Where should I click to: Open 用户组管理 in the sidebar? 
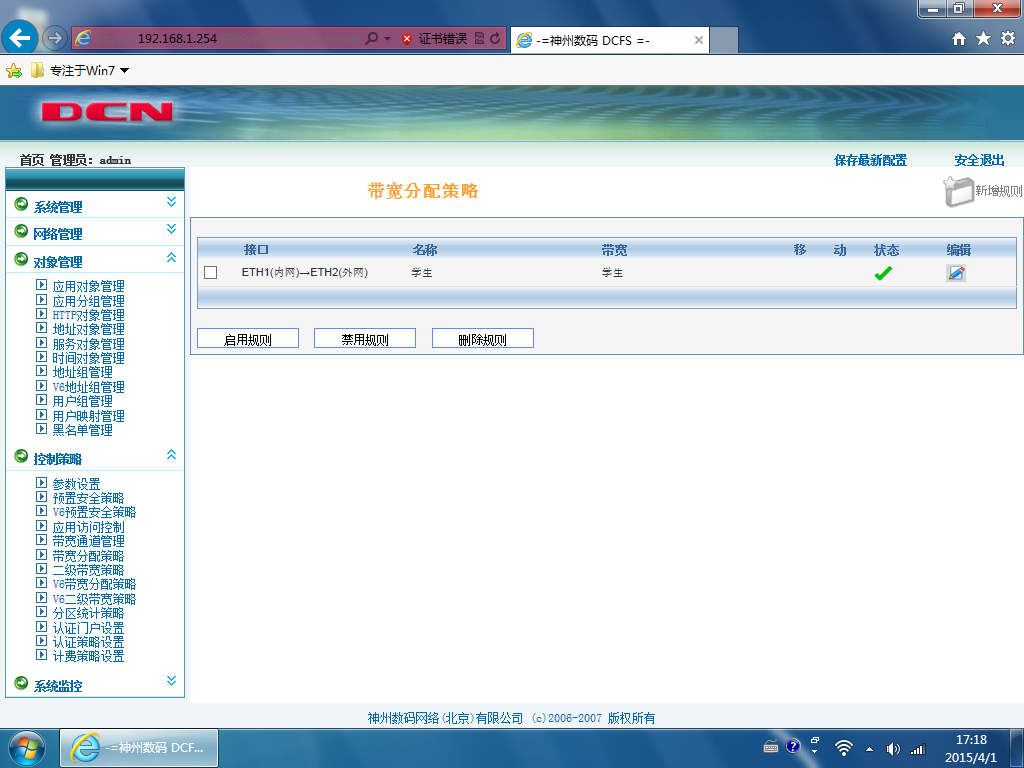pyautogui.click(x=82, y=401)
